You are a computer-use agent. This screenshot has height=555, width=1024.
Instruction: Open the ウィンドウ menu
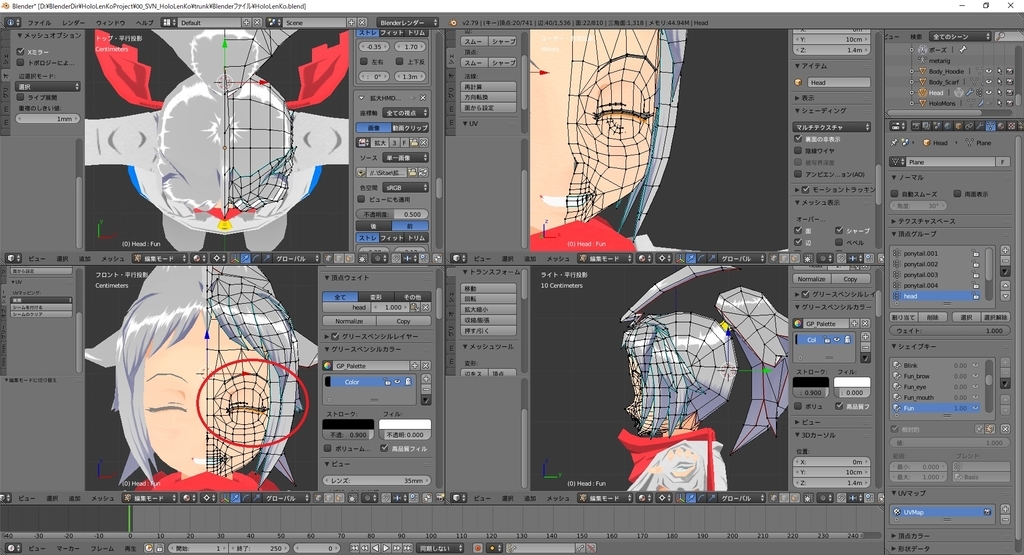point(110,22)
